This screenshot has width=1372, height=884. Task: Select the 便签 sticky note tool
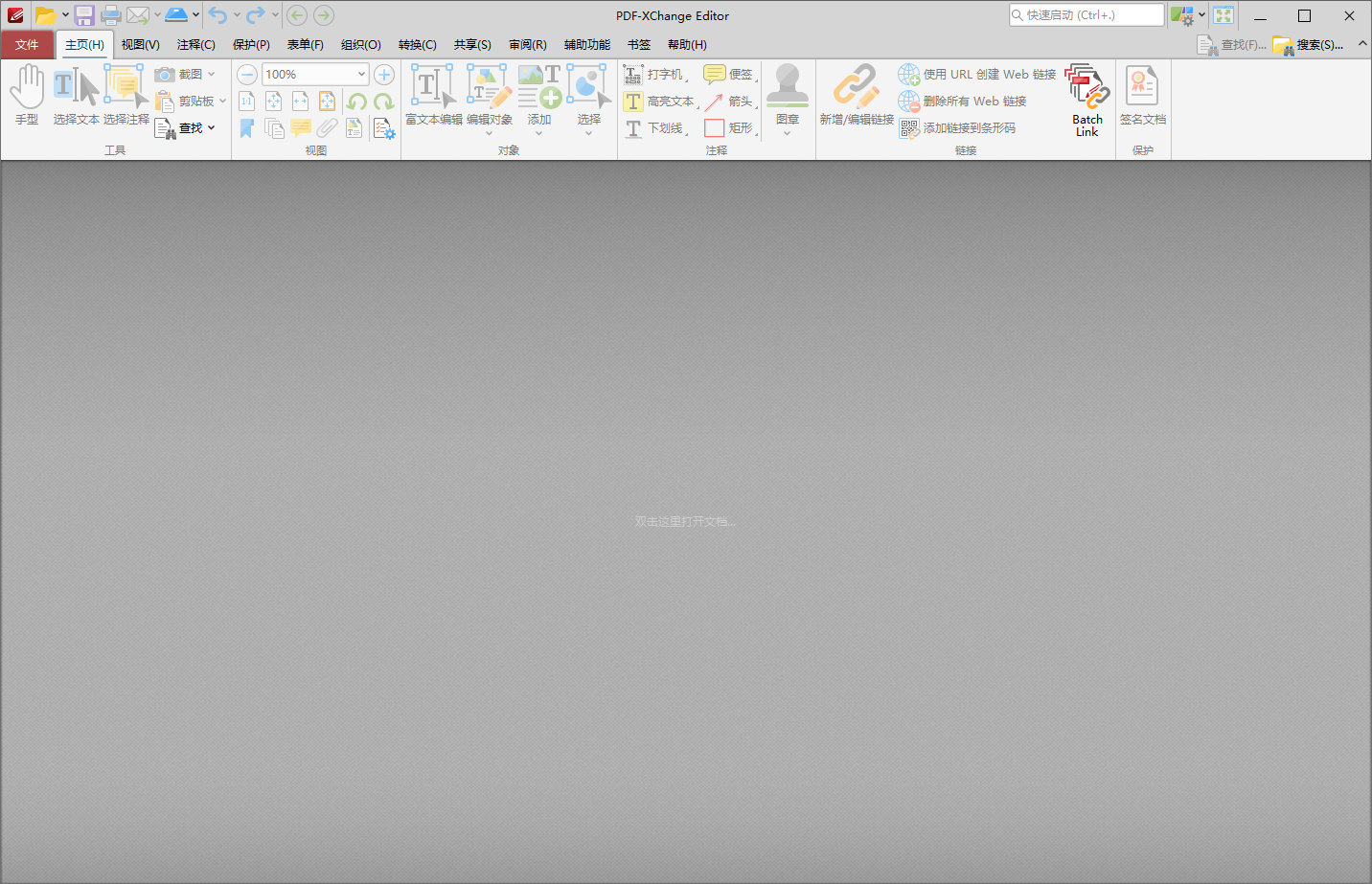click(732, 74)
